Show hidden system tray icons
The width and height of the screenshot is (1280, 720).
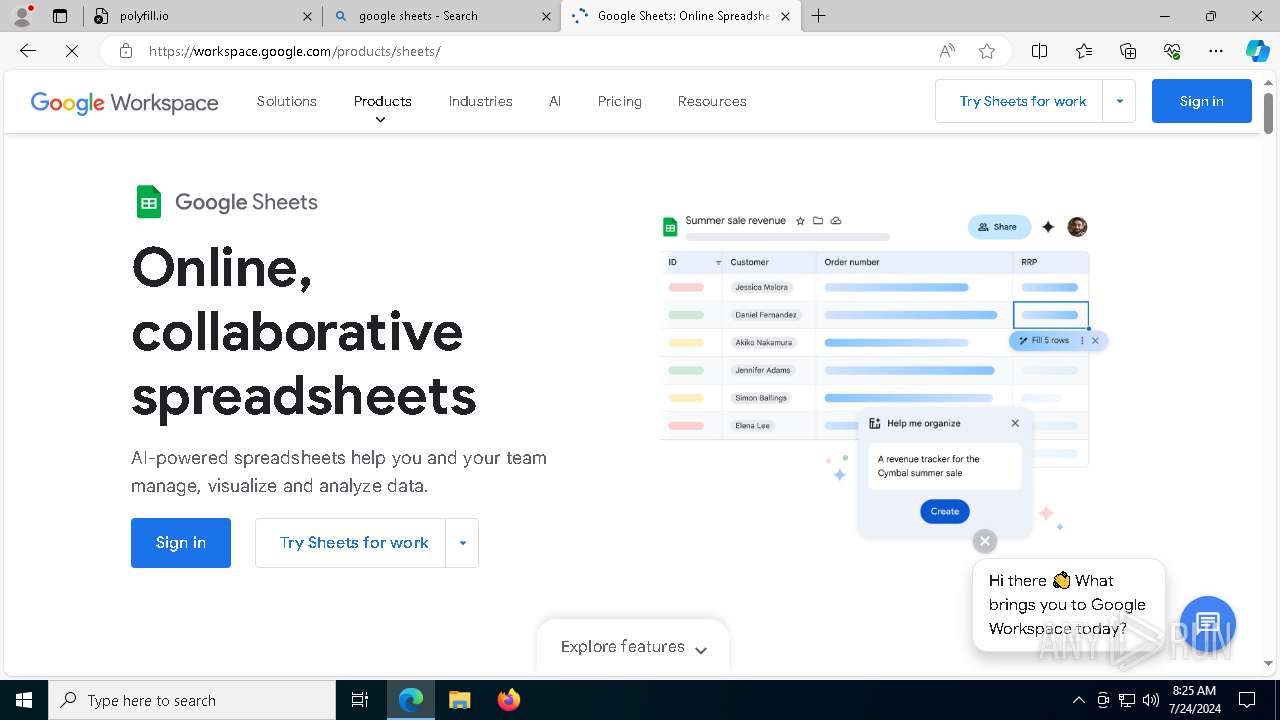click(x=1078, y=700)
